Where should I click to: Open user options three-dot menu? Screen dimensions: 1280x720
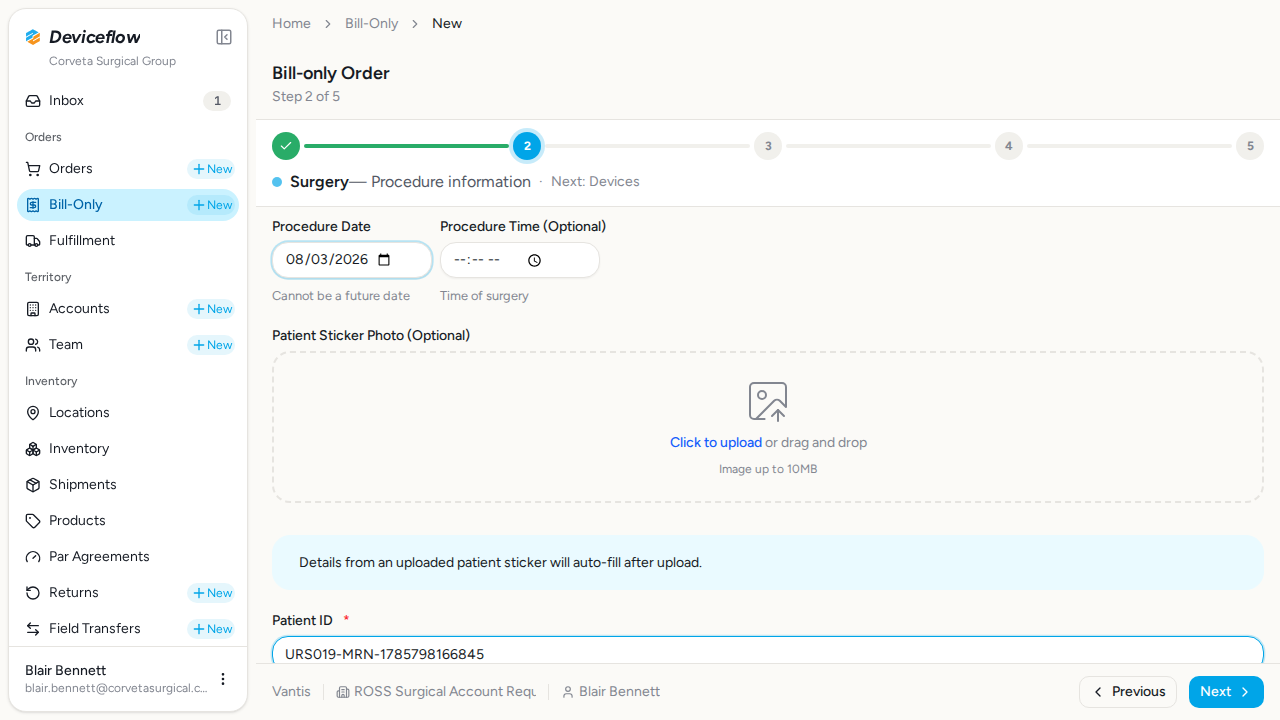(x=223, y=679)
